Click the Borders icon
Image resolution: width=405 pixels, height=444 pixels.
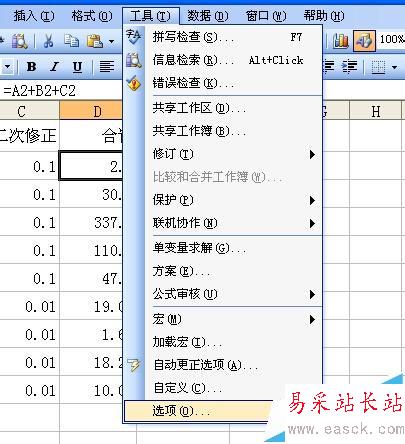[378, 67]
